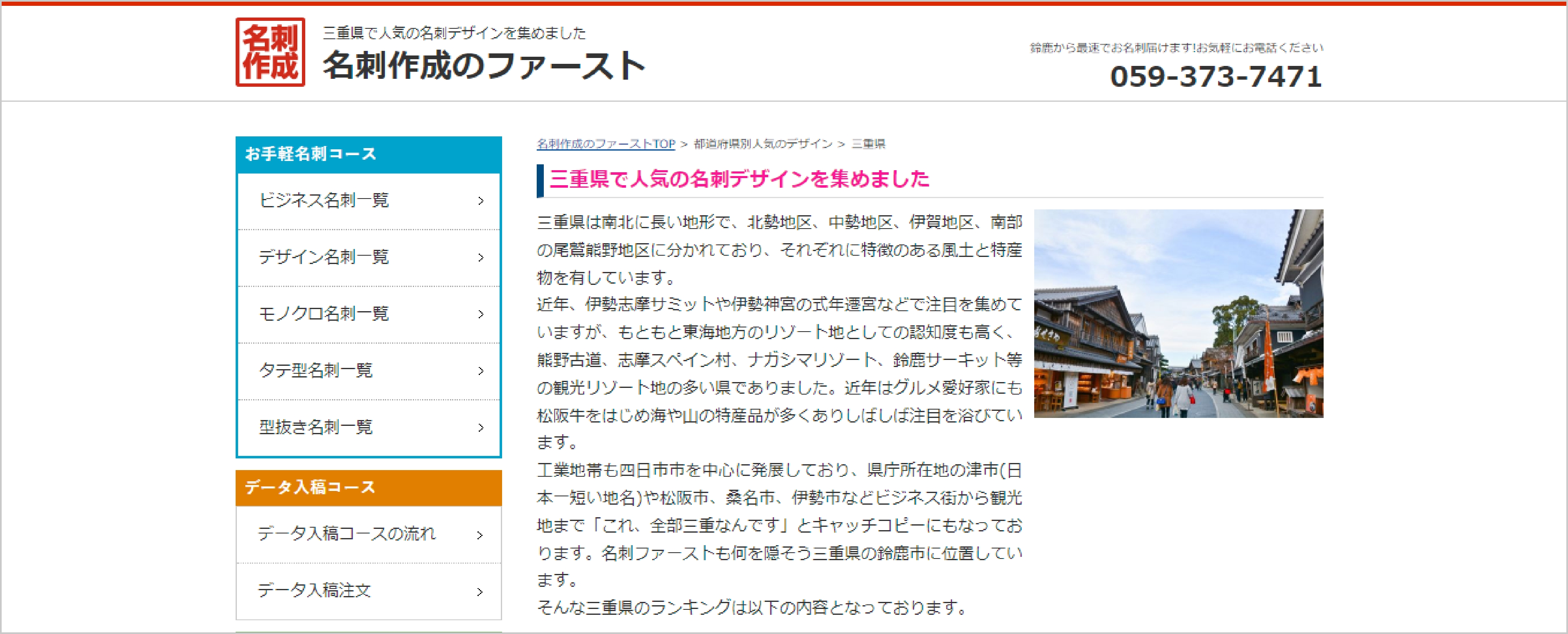The width and height of the screenshot is (1568, 634).
Task: Click chevron arrow beside データ入稿コースの流れ
Action: (x=480, y=535)
